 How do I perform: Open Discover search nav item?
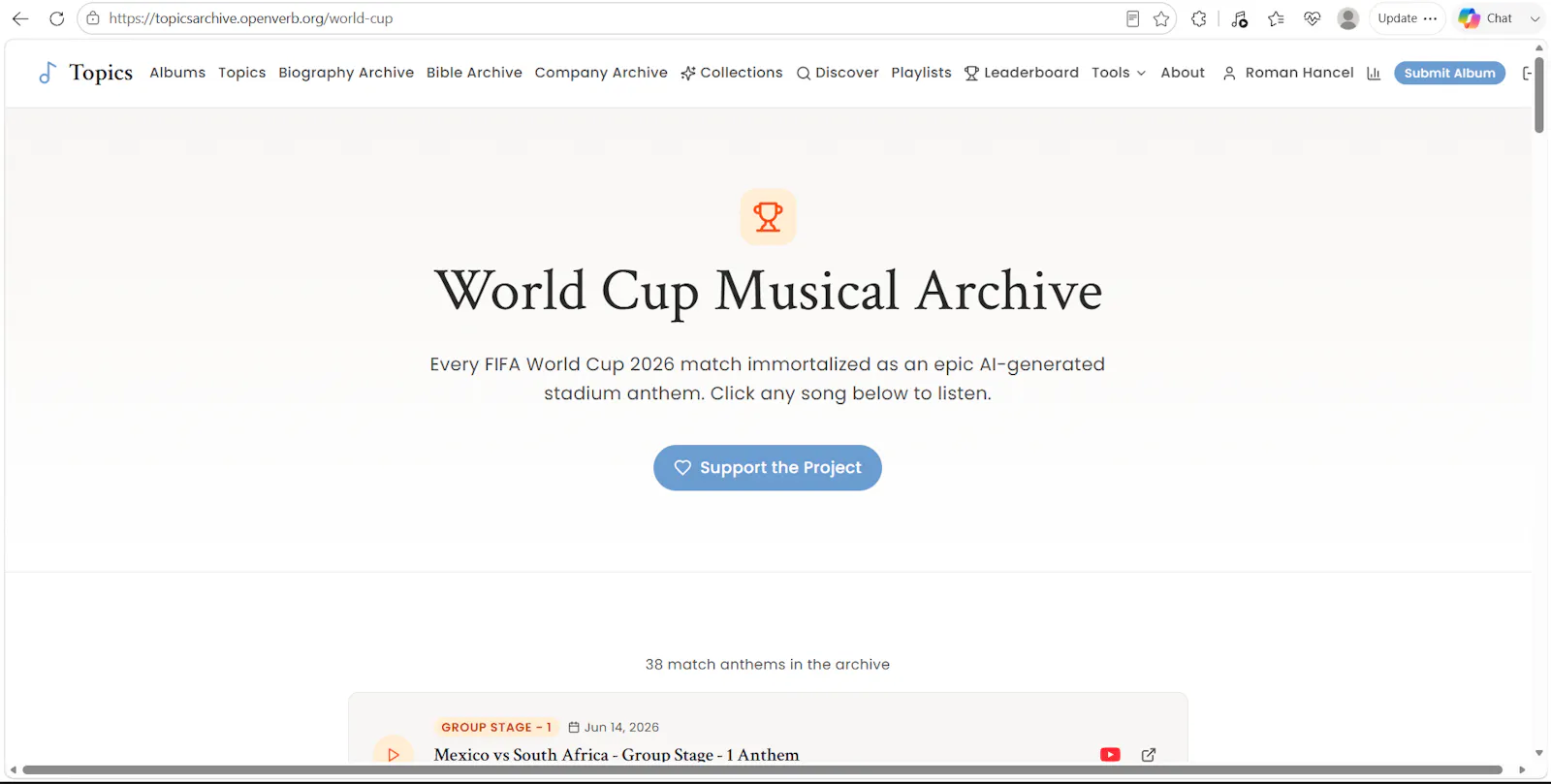(838, 73)
